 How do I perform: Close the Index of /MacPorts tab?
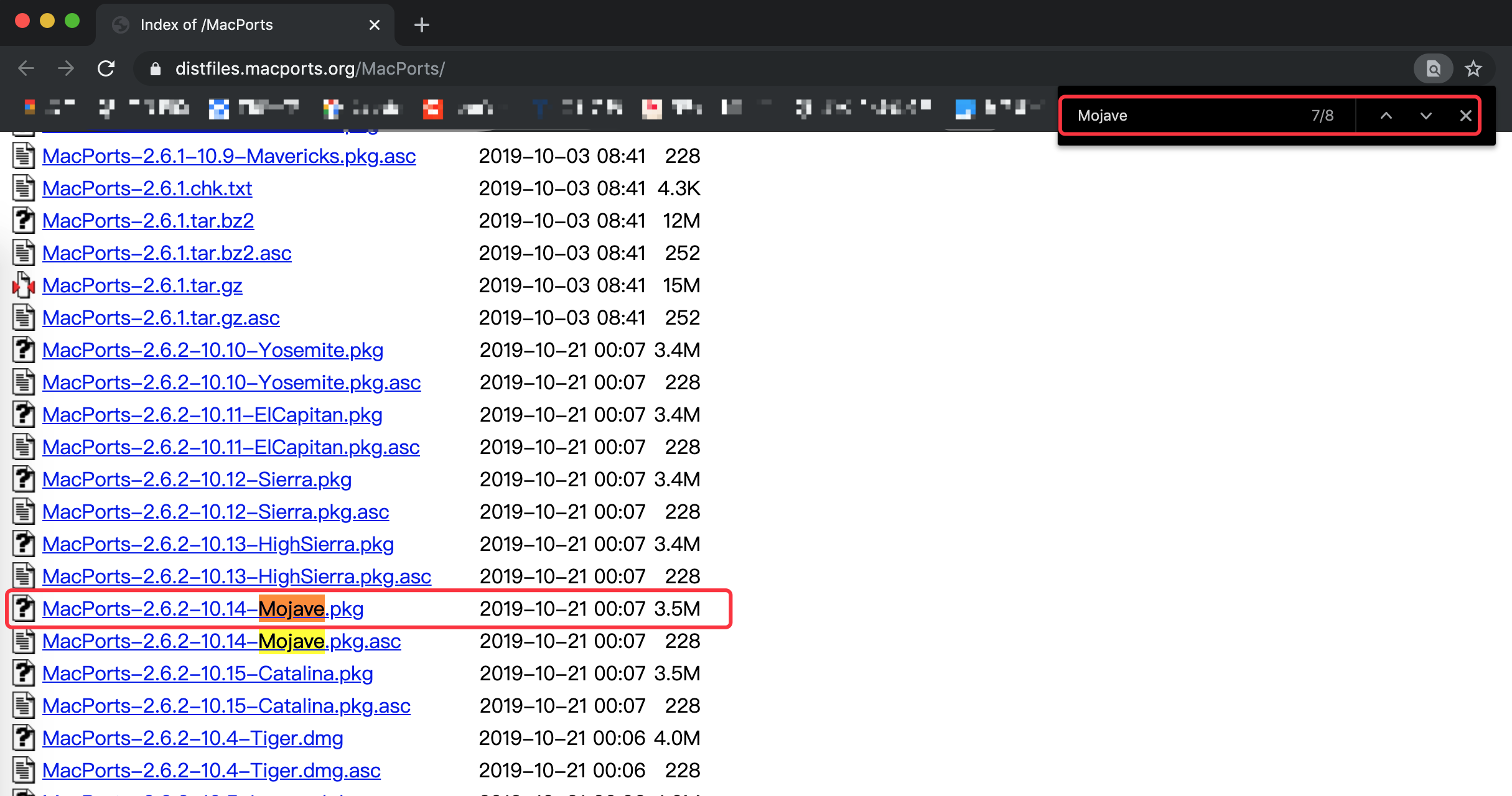click(374, 25)
